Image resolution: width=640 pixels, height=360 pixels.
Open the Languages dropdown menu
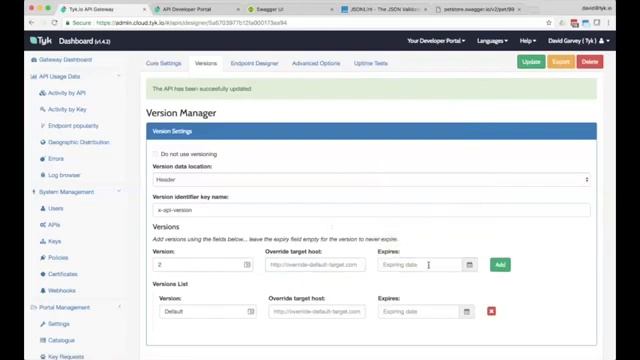[492, 41]
